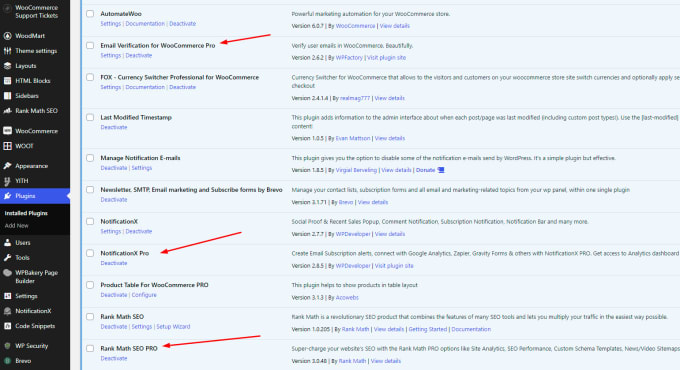This screenshot has width=680, height=370.
Task: Click the Code Snippets icon
Action: click(x=7, y=326)
